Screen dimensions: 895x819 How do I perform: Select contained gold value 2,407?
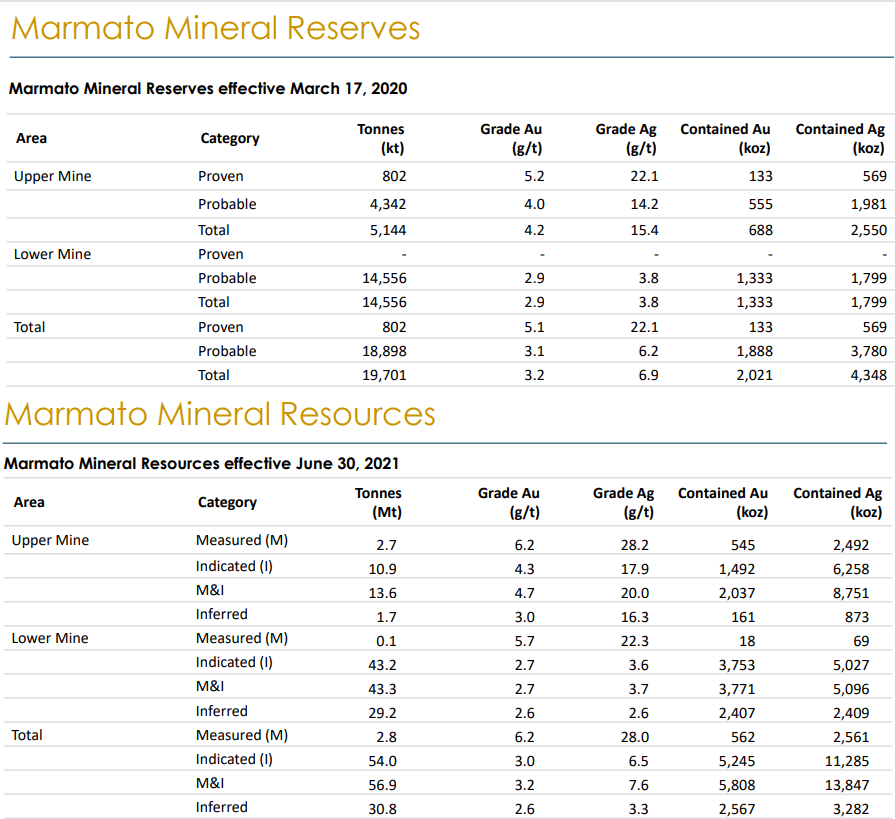click(x=737, y=713)
